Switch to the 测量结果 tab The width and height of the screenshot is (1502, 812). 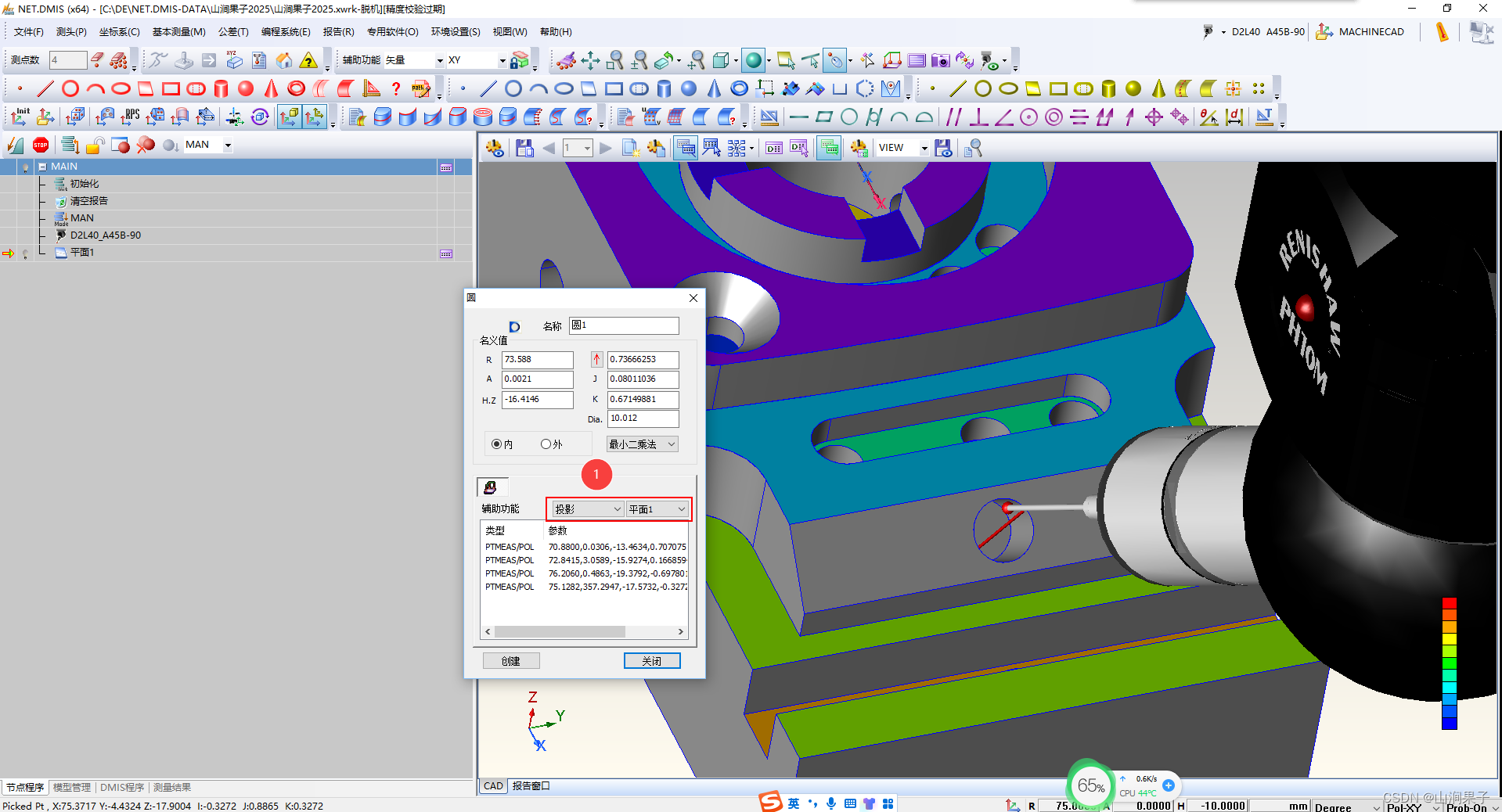click(x=172, y=787)
